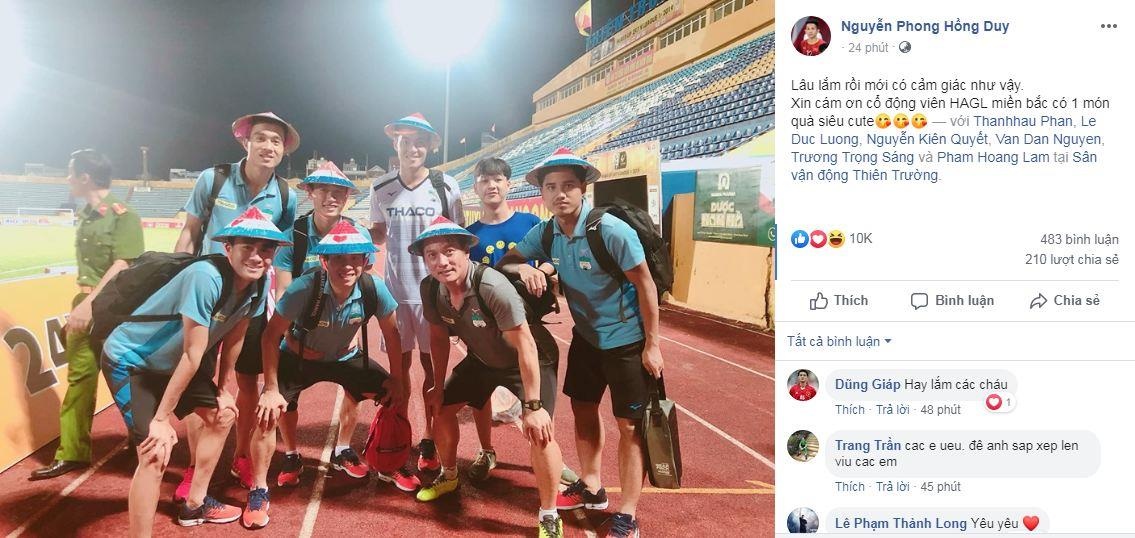Like the post with Thích button

[x=839, y=300]
